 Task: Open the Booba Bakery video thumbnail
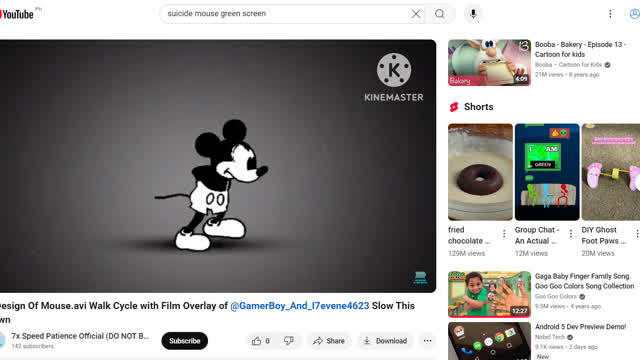(489, 62)
